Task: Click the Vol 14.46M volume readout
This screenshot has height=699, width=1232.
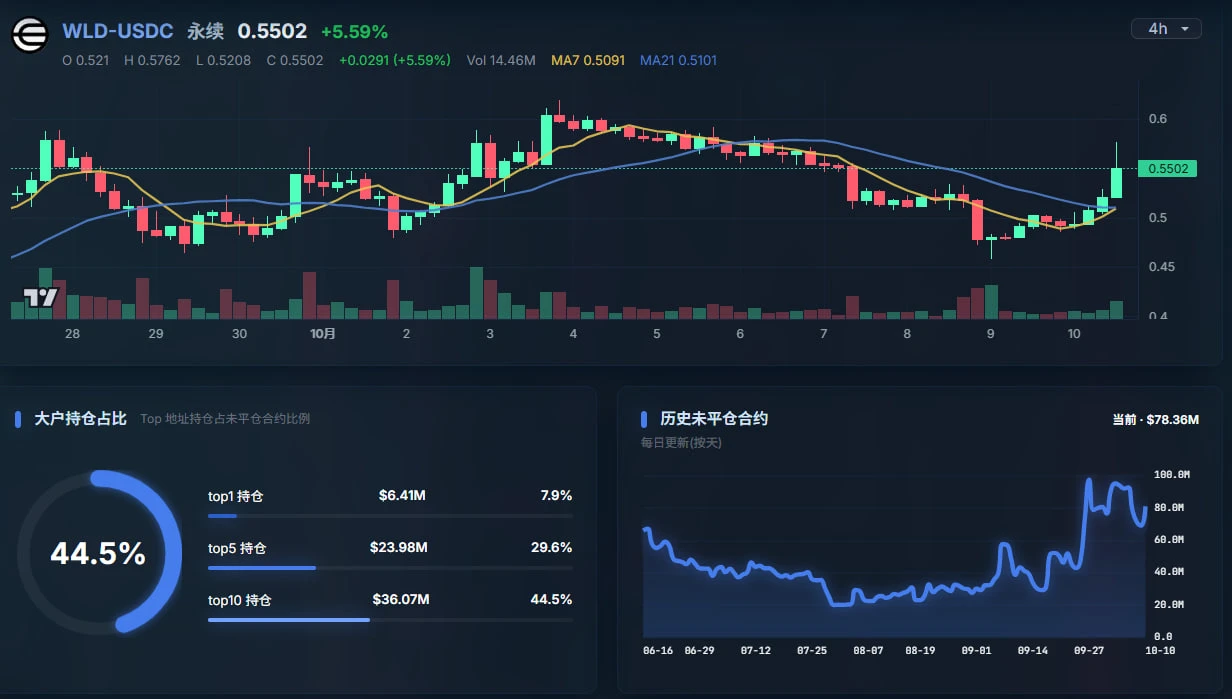Action: coord(501,60)
